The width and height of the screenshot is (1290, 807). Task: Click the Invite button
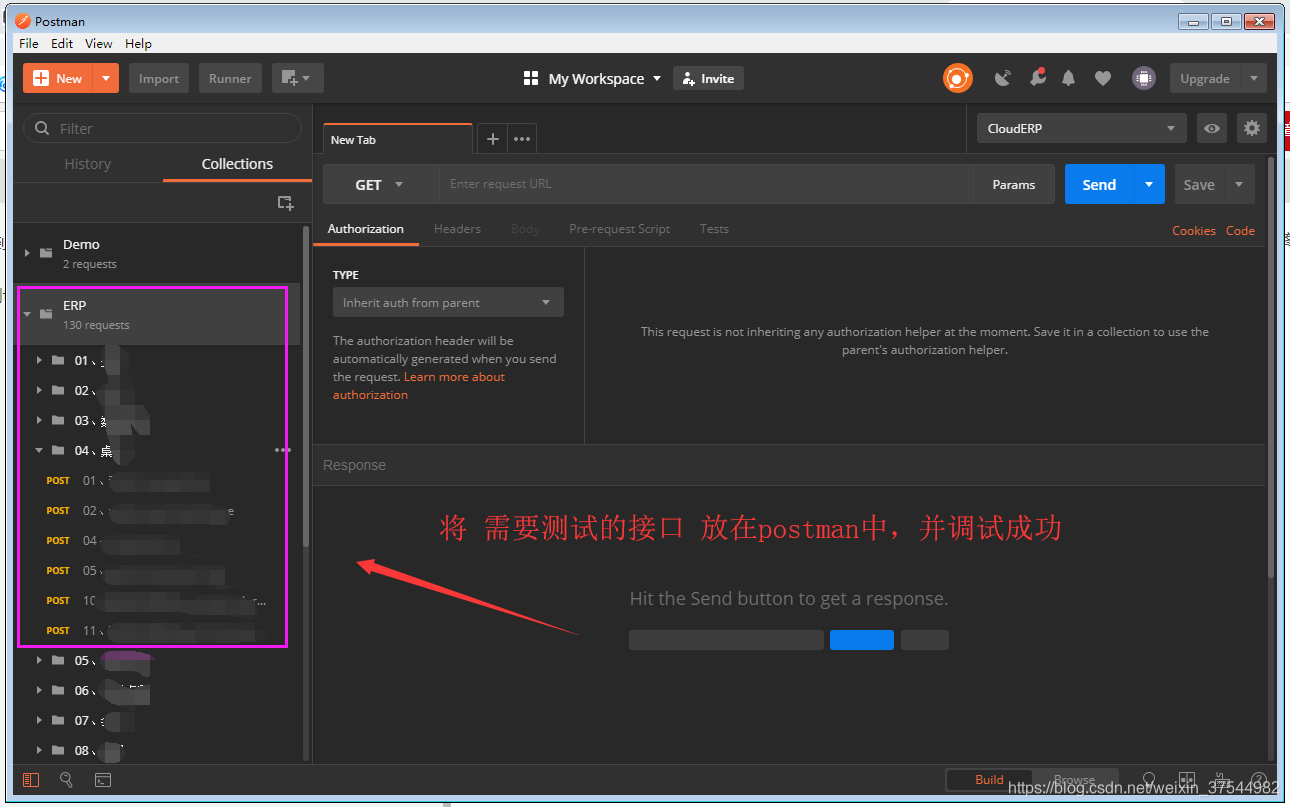708,78
